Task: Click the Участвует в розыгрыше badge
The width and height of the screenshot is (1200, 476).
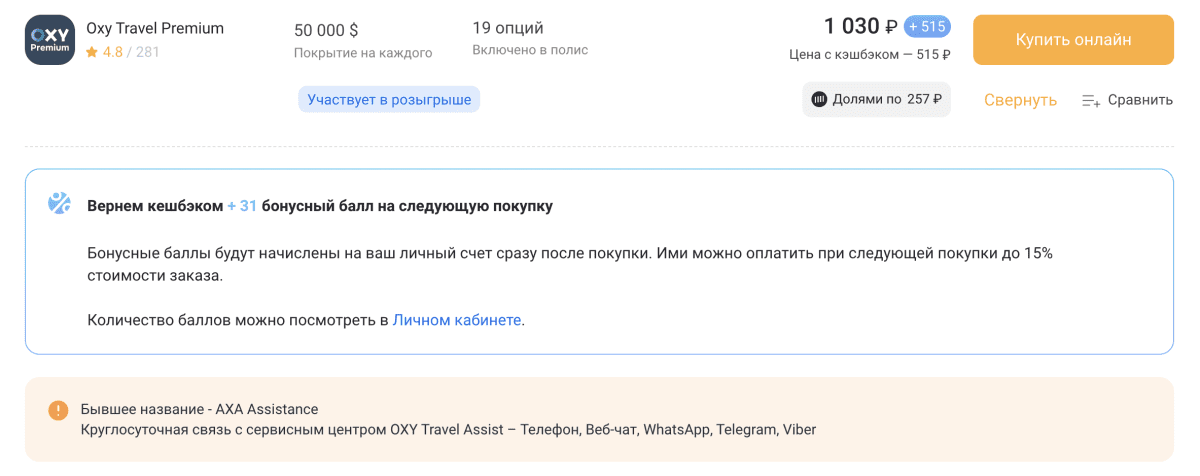Action: pyautogui.click(x=389, y=100)
